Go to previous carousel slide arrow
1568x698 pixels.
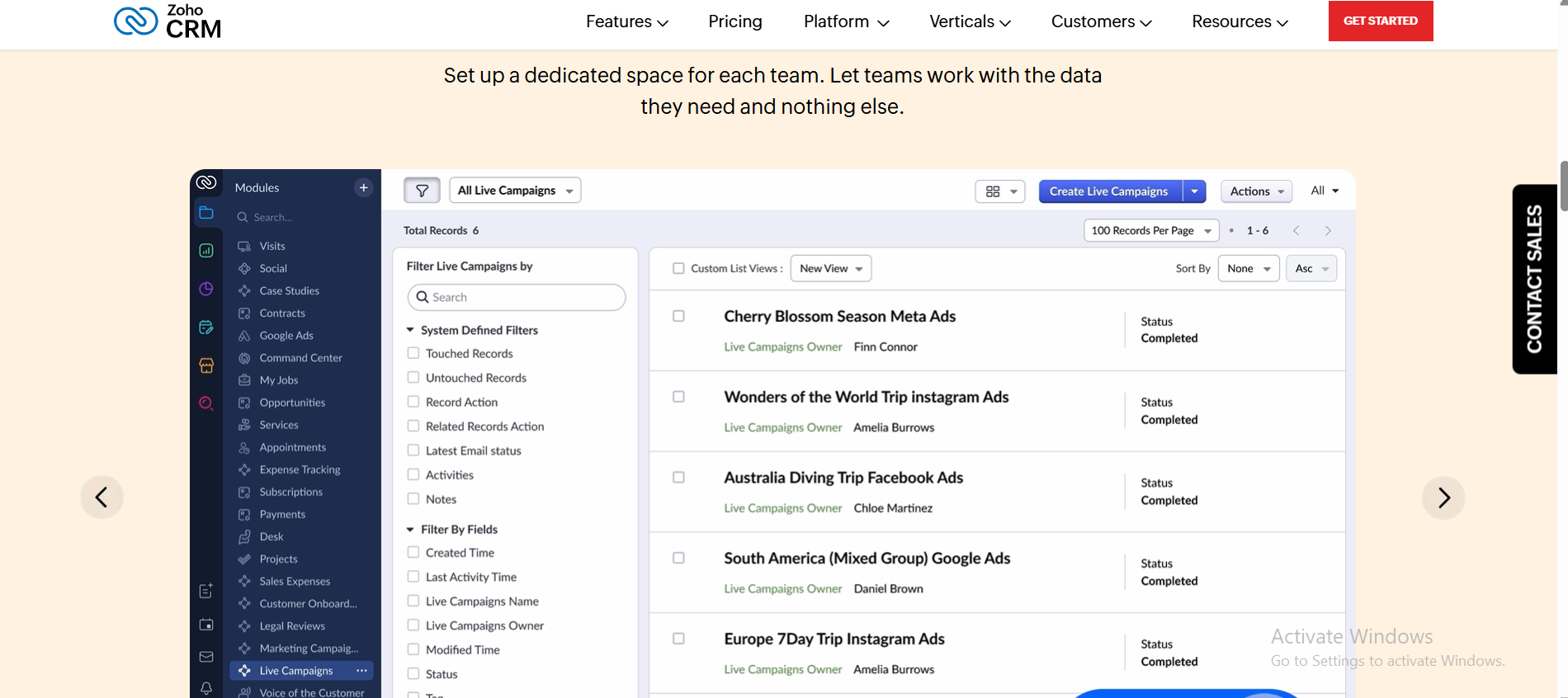(x=102, y=498)
